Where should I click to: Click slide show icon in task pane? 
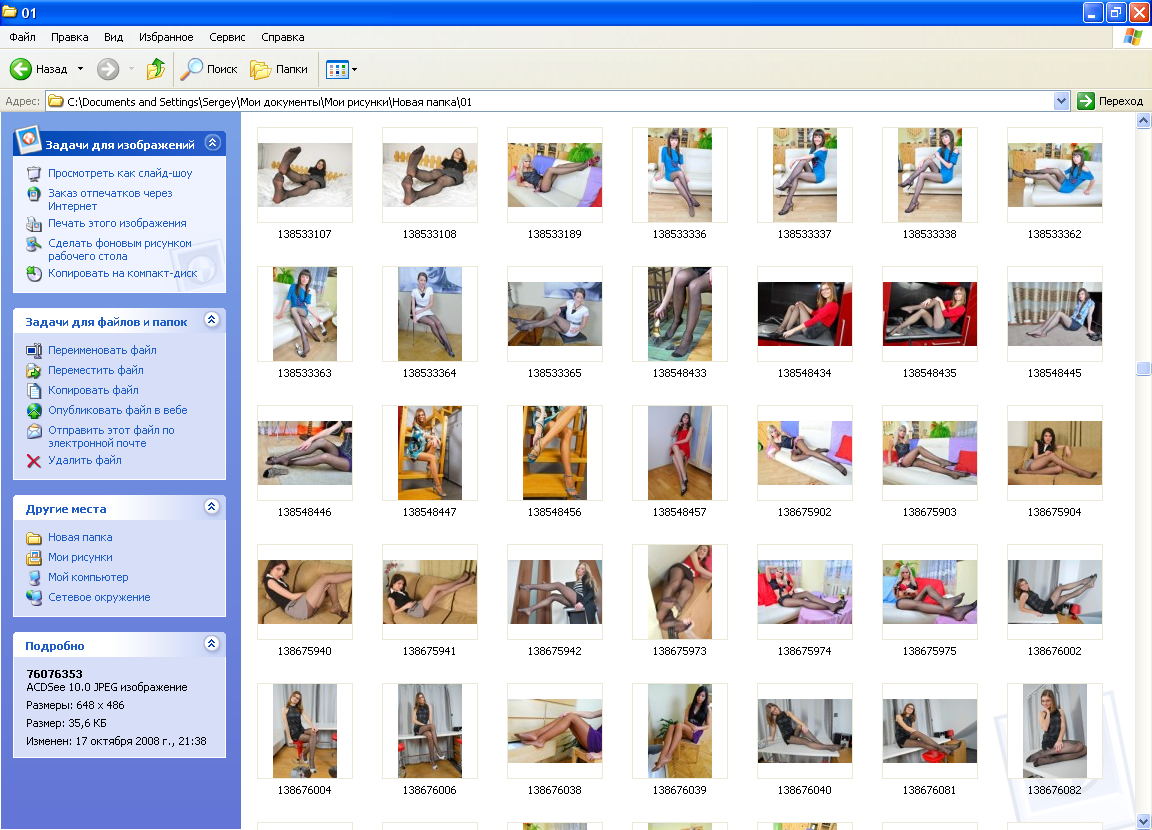(34, 173)
